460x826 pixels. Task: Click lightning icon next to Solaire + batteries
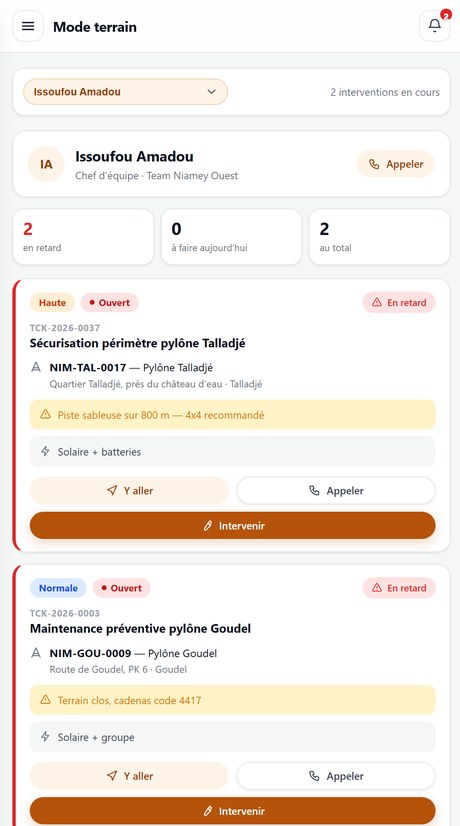tap(45, 451)
